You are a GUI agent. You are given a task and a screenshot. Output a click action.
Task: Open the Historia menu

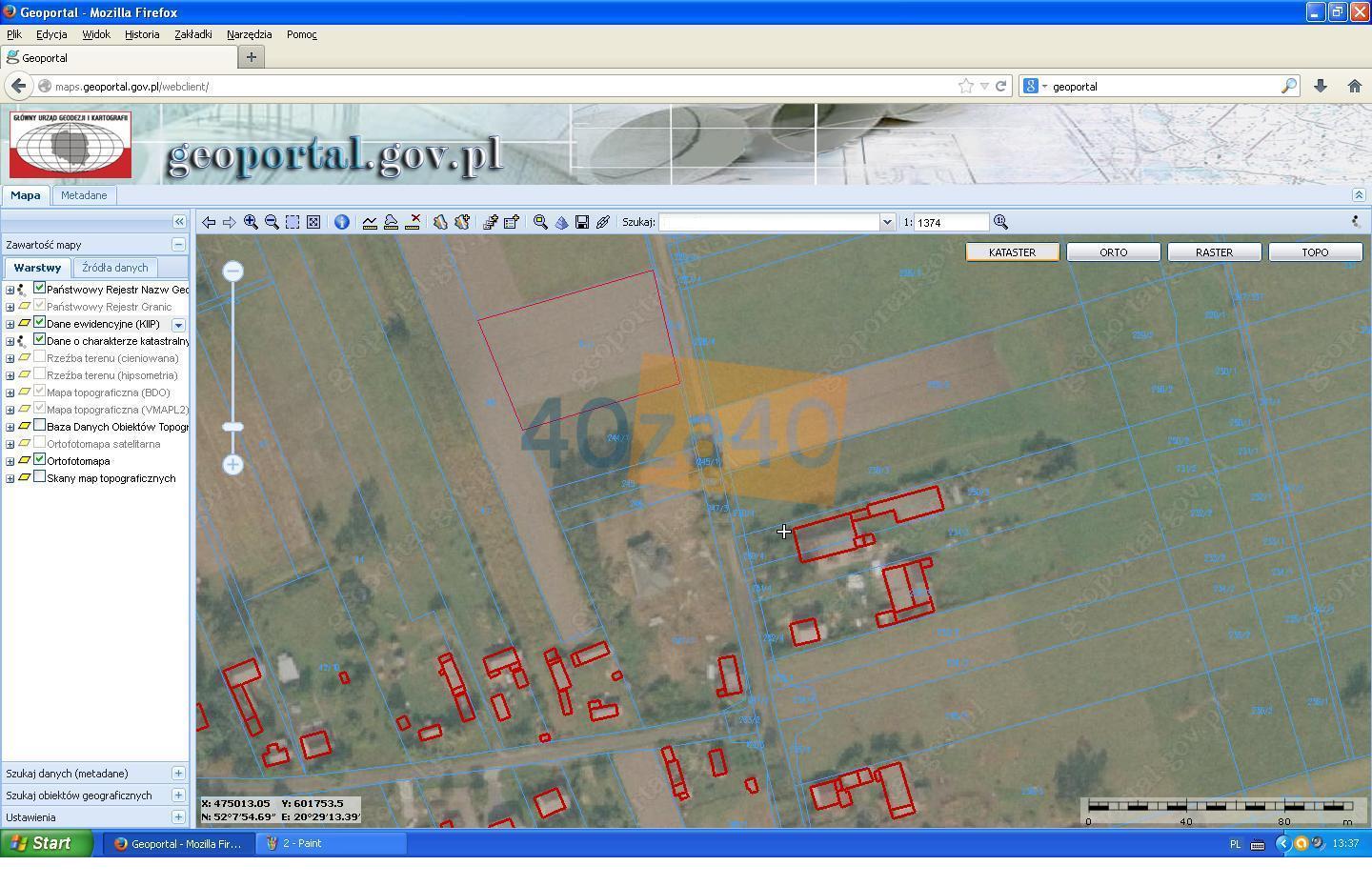[x=142, y=34]
